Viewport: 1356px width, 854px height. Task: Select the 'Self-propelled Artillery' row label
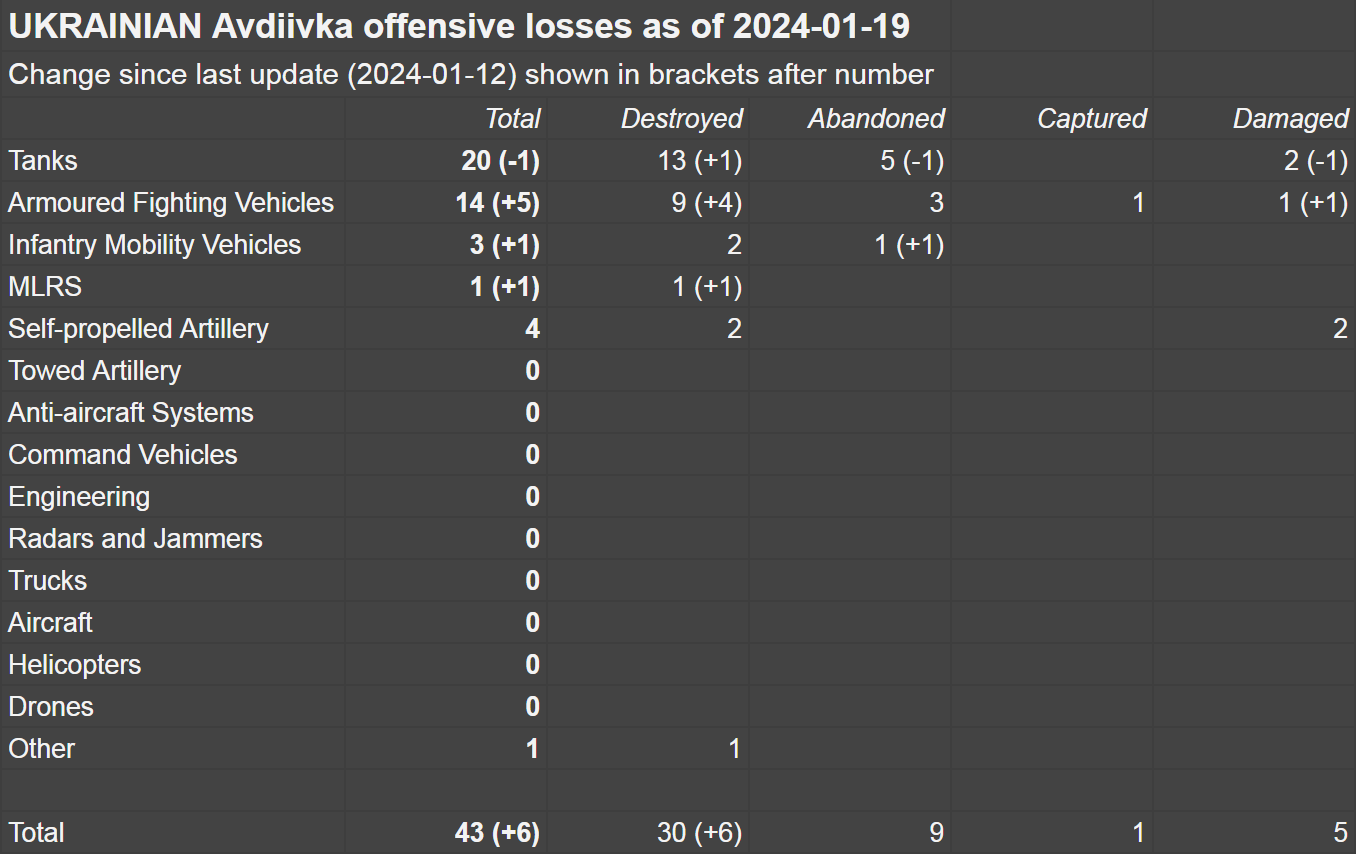click(x=139, y=329)
